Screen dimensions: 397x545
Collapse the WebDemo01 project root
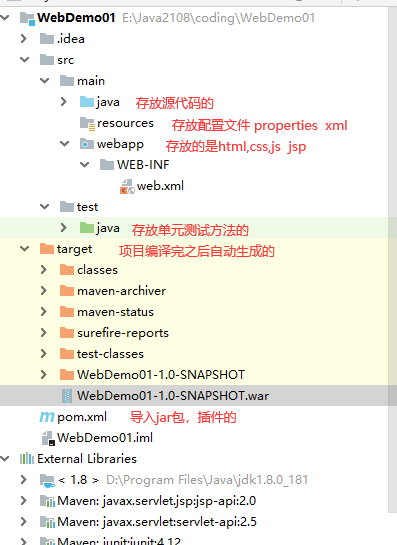coord(5,17)
